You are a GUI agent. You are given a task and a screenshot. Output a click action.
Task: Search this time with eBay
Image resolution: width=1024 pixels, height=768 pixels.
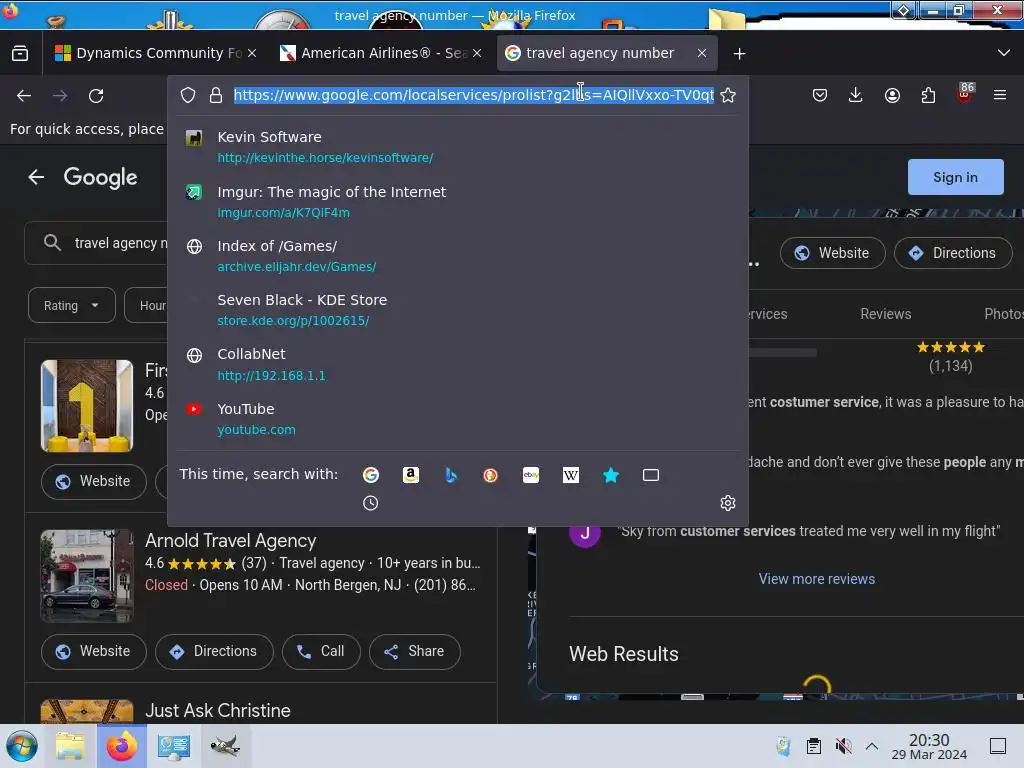pos(531,475)
